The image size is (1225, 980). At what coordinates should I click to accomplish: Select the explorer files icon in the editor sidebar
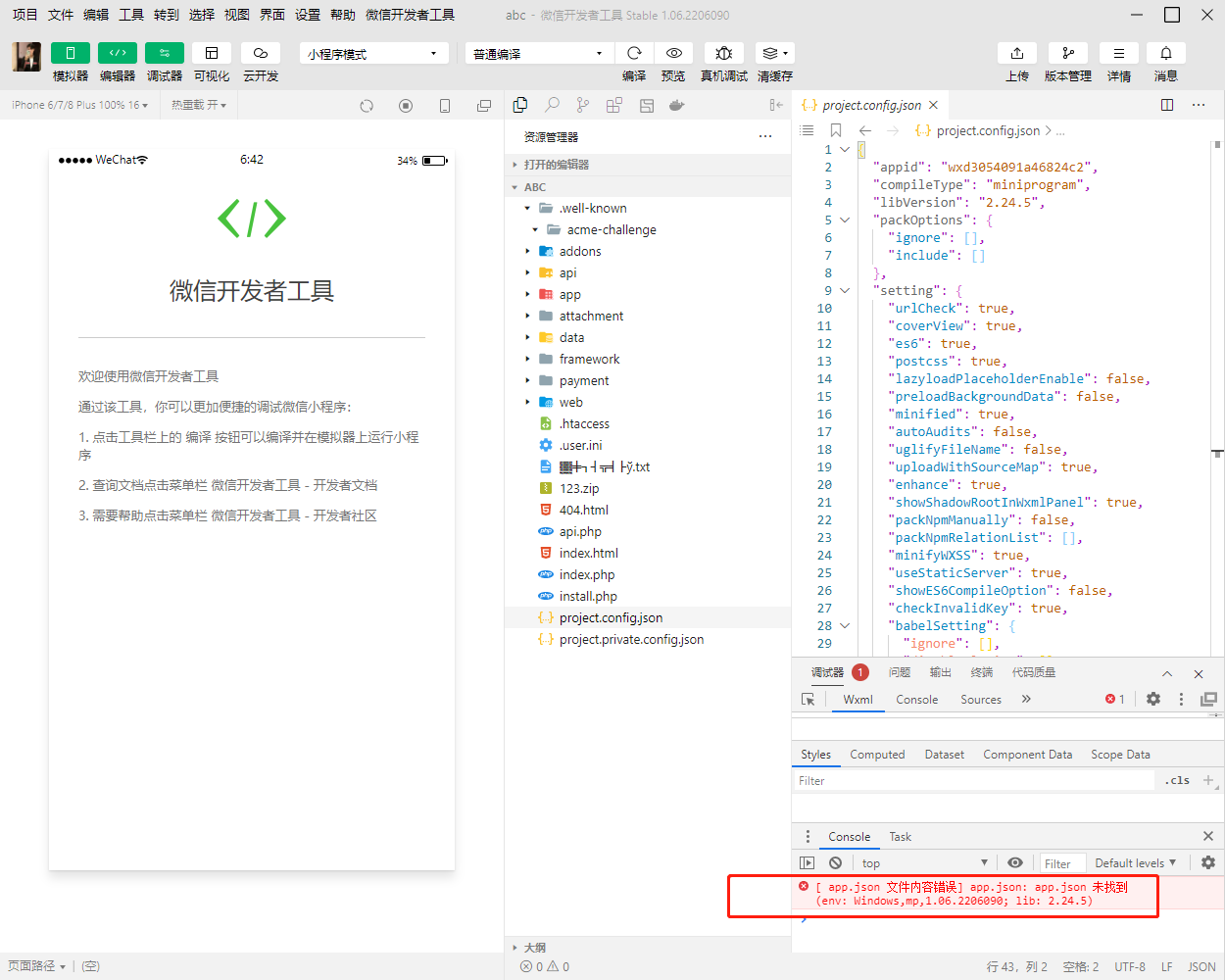click(520, 105)
